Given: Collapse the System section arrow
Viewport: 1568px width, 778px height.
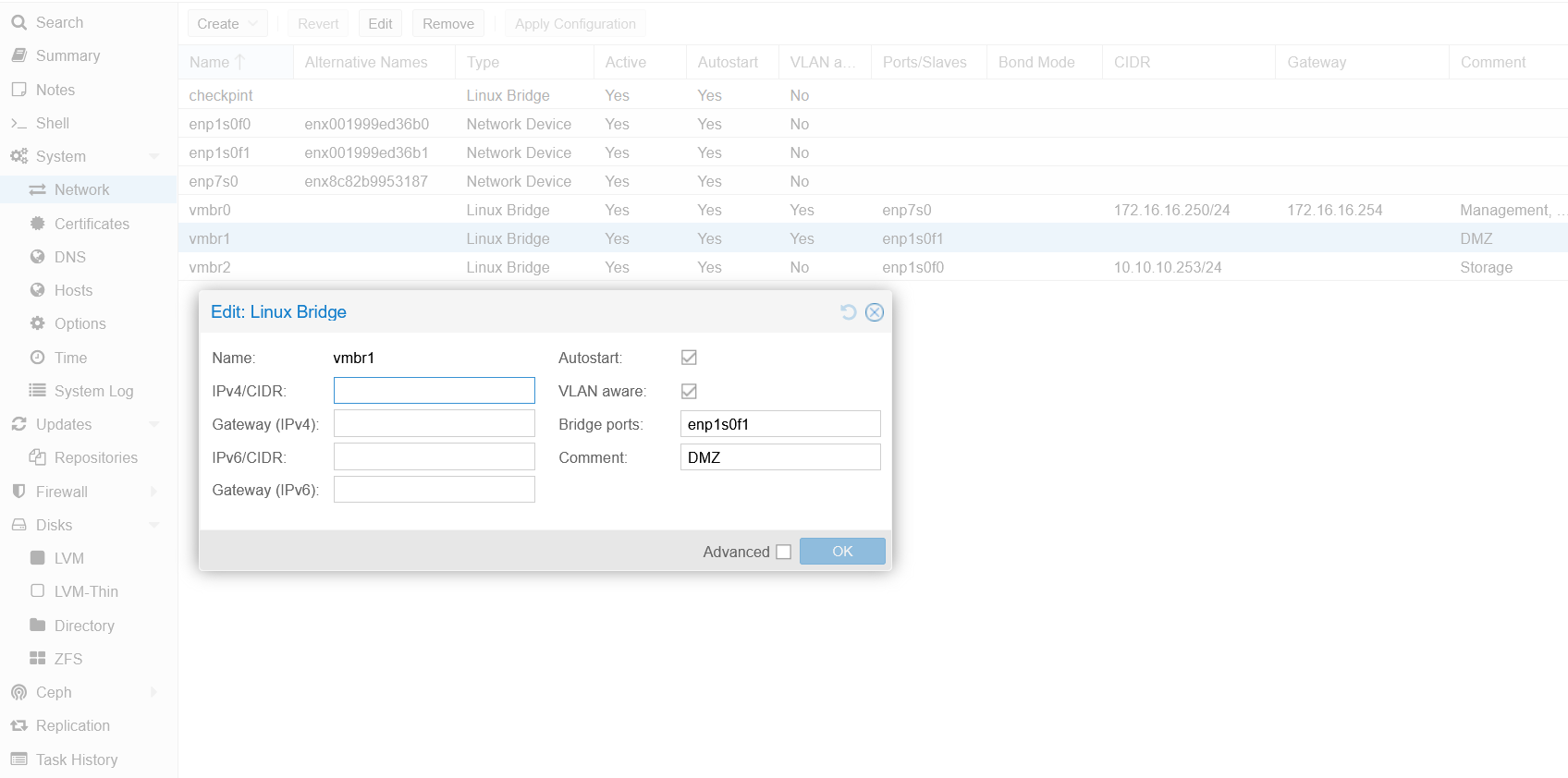Looking at the screenshot, I should (x=154, y=156).
